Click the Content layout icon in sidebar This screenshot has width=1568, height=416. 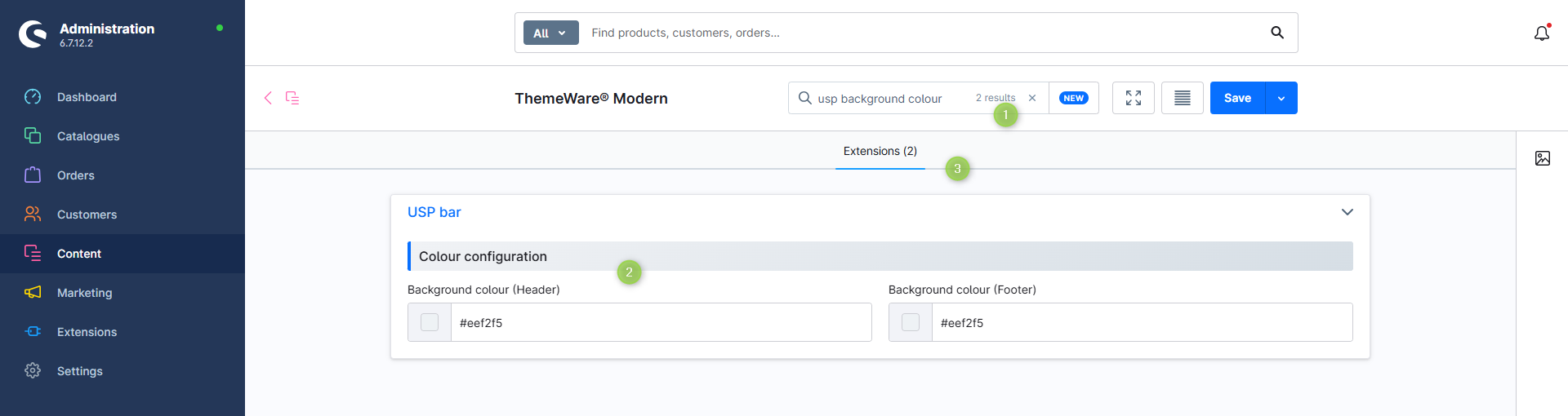point(33,253)
